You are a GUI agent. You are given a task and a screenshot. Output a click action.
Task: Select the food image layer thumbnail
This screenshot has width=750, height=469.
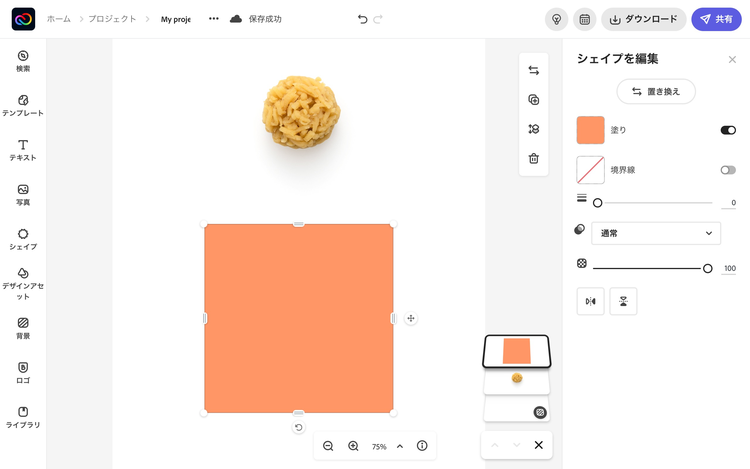click(x=517, y=382)
